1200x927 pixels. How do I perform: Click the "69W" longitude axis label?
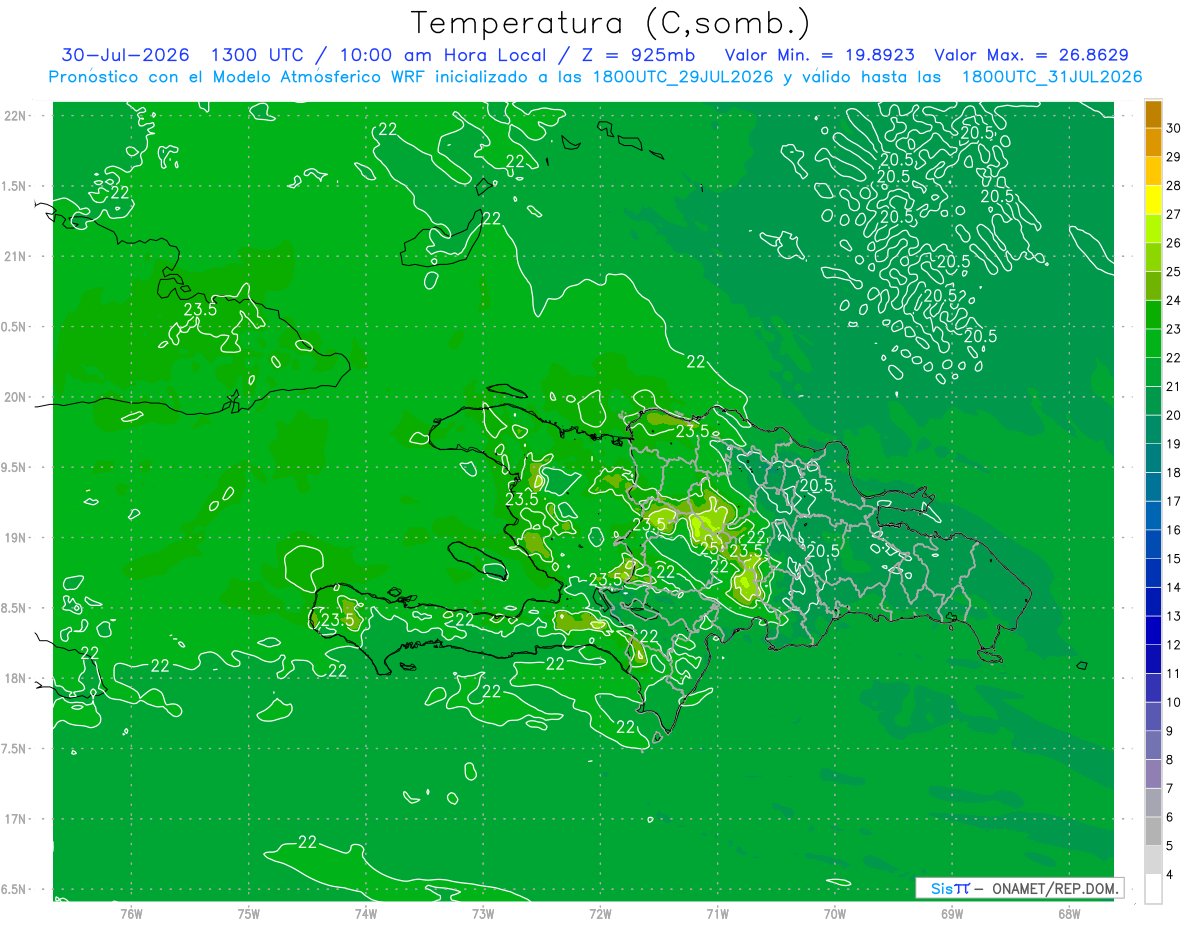[951, 913]
